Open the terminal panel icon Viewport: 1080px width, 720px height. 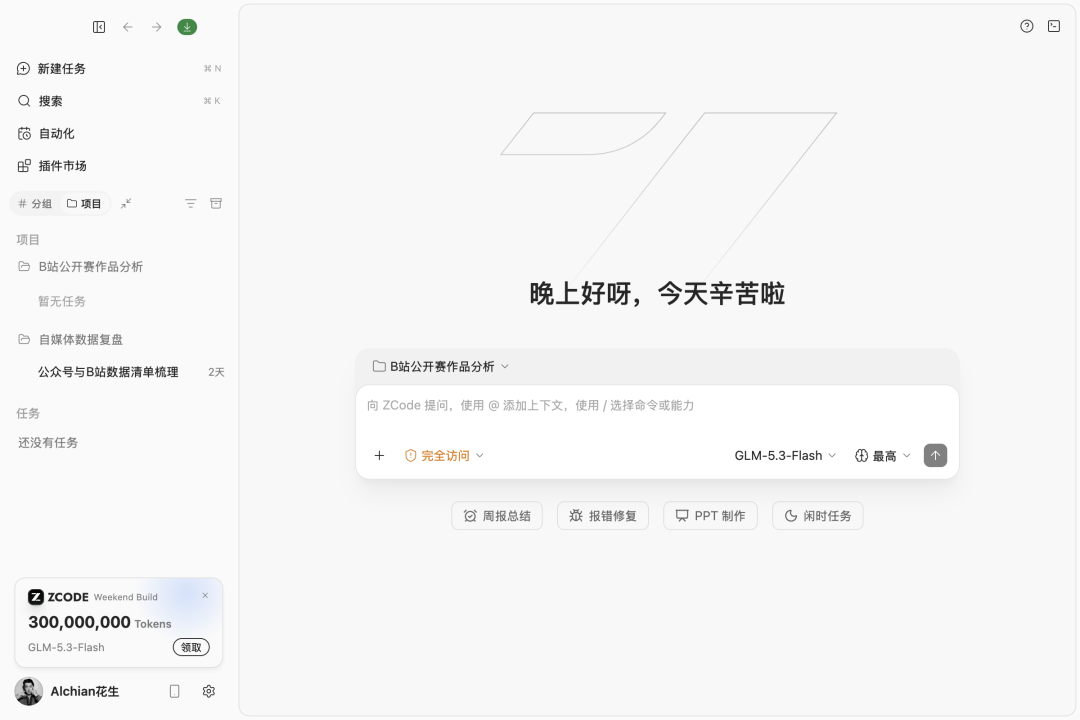pyautogui.click(x=1054, y=26)
